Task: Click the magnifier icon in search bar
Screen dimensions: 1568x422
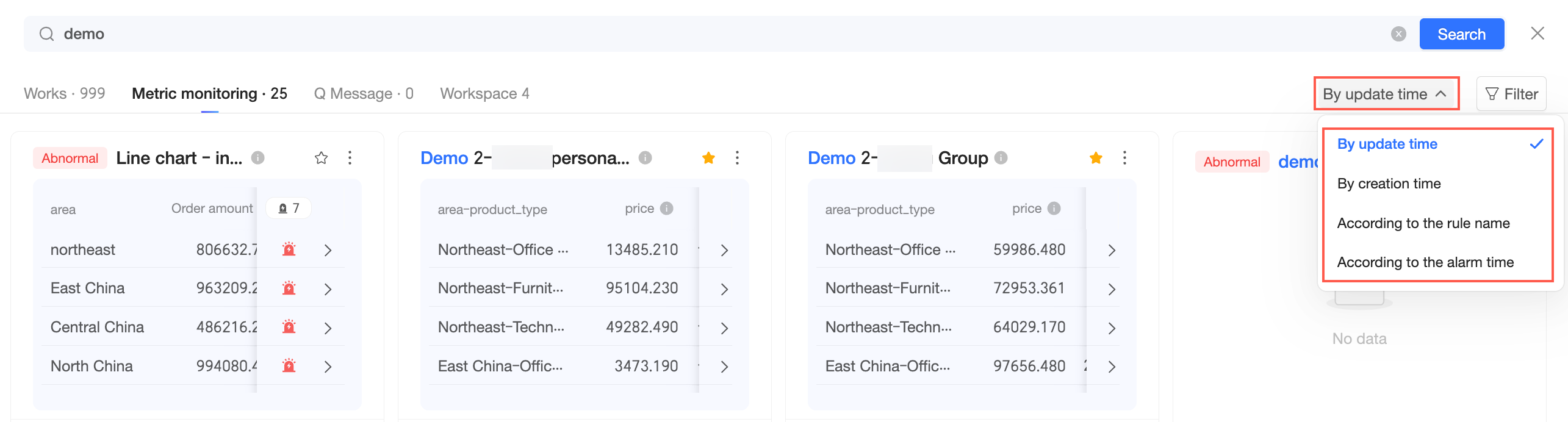Action: coord(46,34)
